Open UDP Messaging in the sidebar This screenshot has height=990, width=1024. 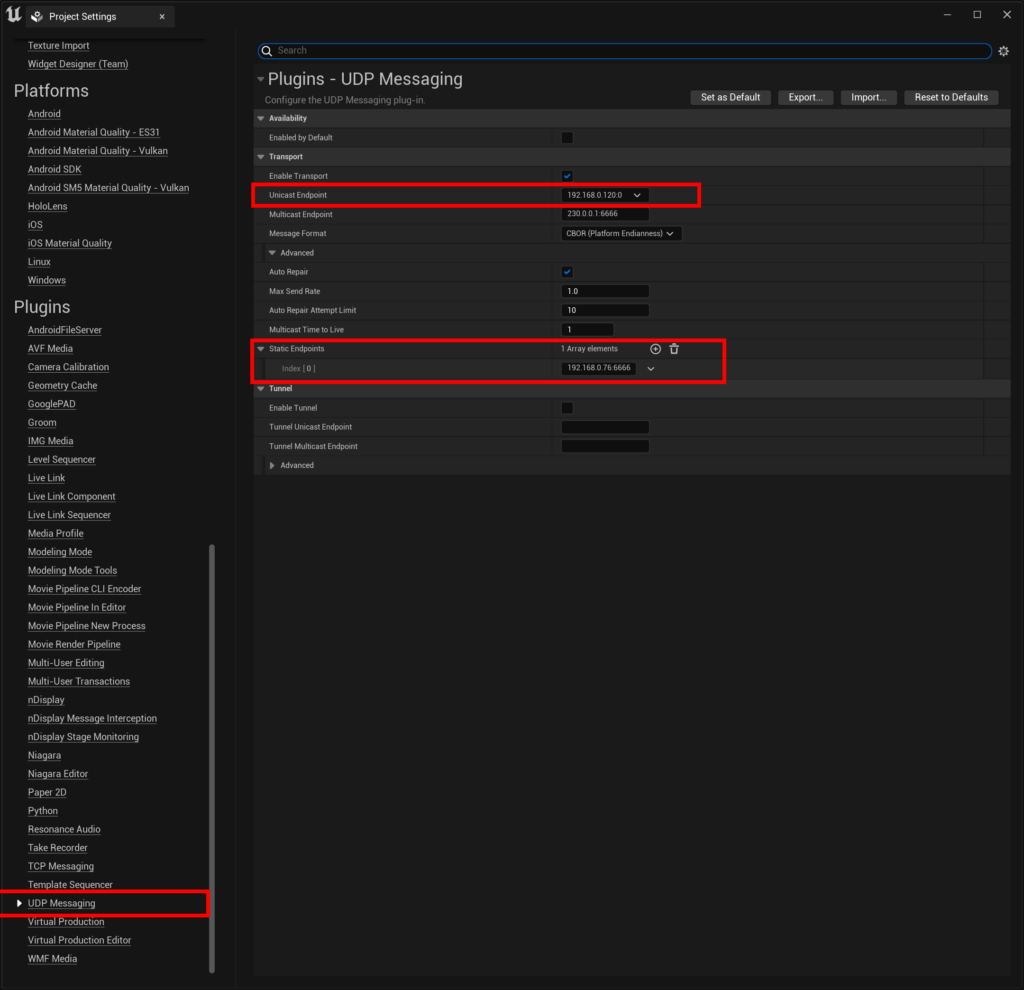click(61, 903)
